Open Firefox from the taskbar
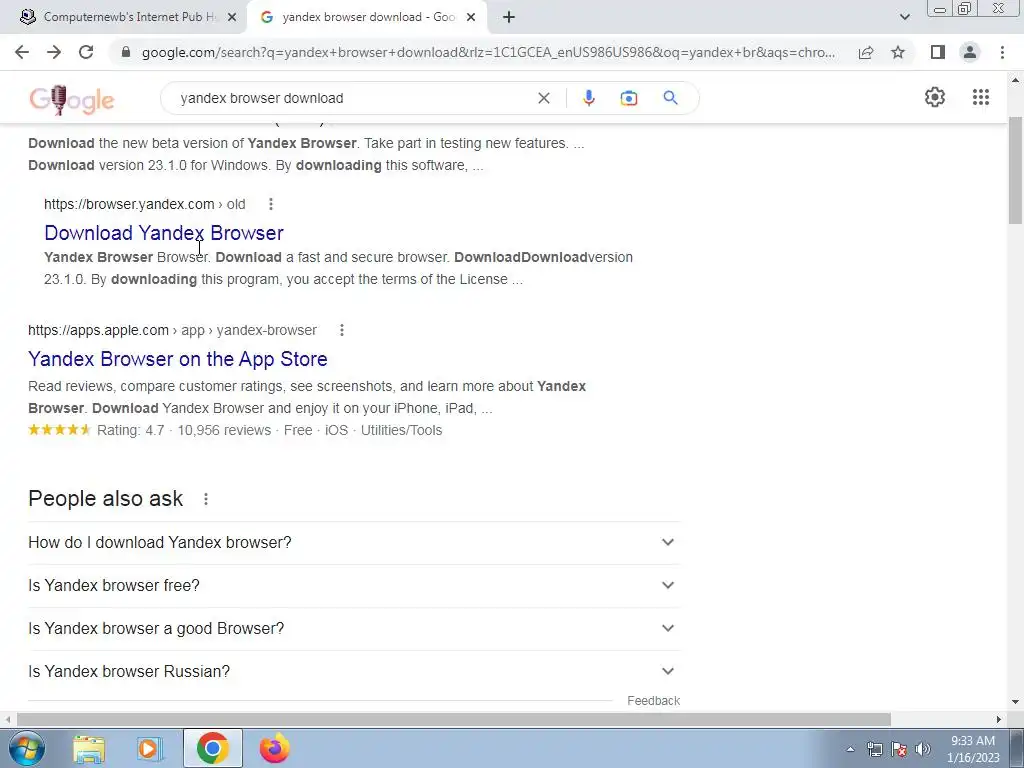 (274, 748)
